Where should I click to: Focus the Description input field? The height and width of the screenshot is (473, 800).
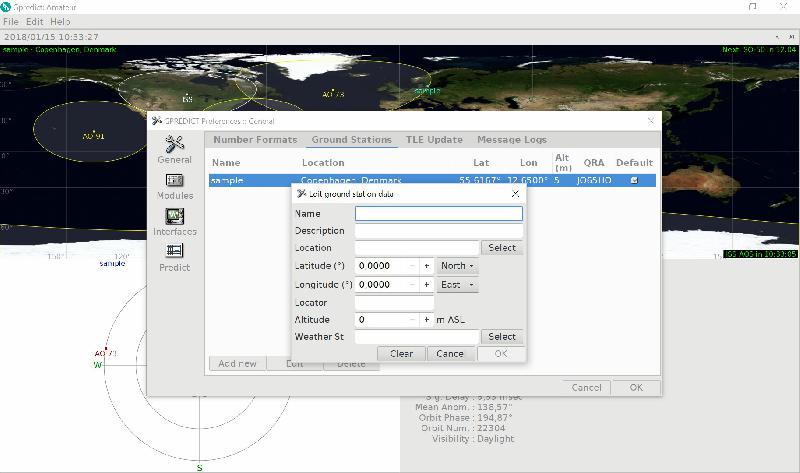439,231
